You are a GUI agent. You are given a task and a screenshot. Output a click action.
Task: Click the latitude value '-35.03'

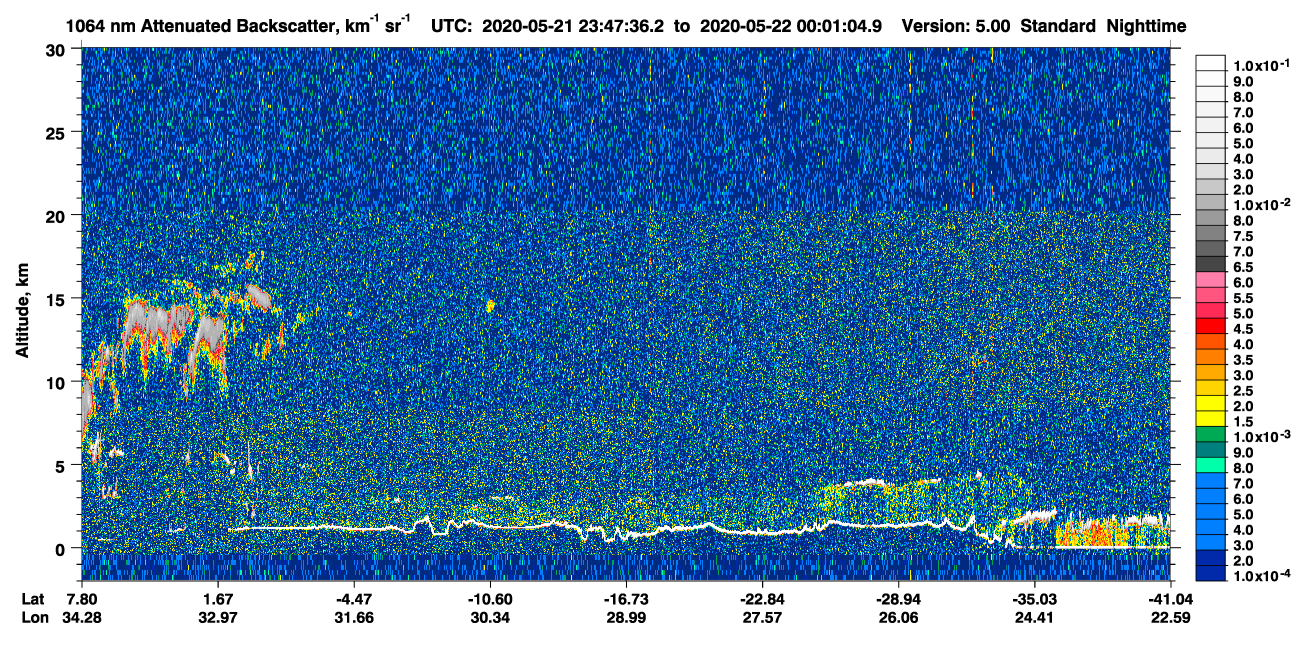click(1033, 598)
